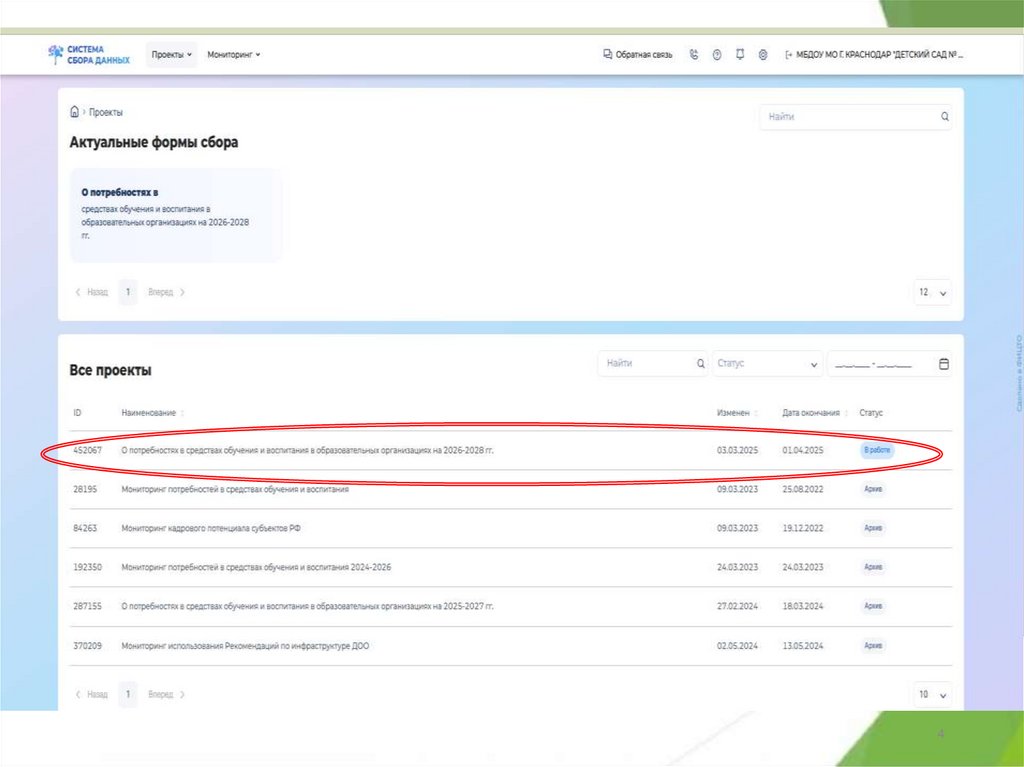Click Назад in the forms pagination

pyautogui.click(x=92, y=292)
